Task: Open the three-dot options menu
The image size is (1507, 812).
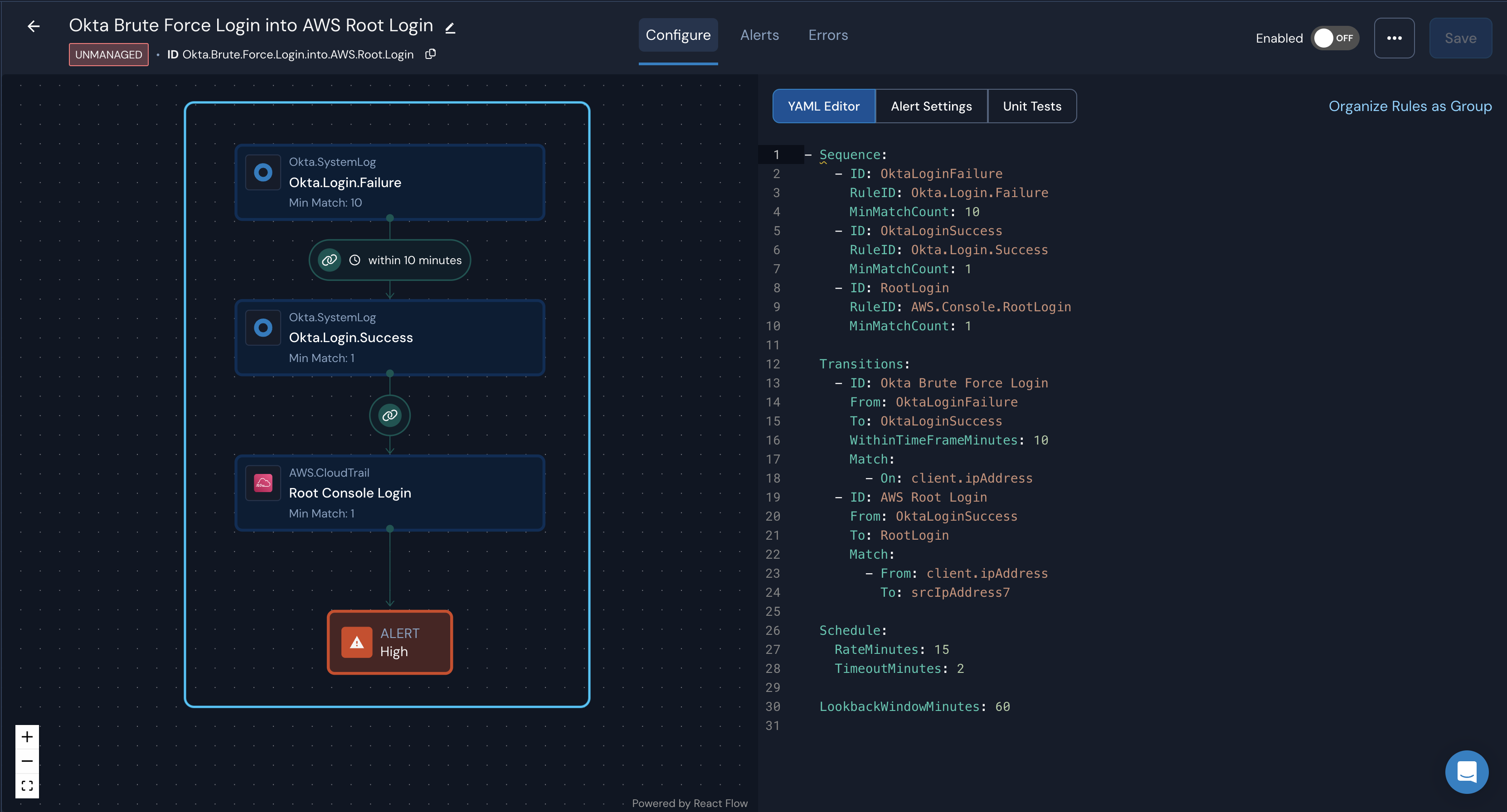Action: pos(1394,38)
